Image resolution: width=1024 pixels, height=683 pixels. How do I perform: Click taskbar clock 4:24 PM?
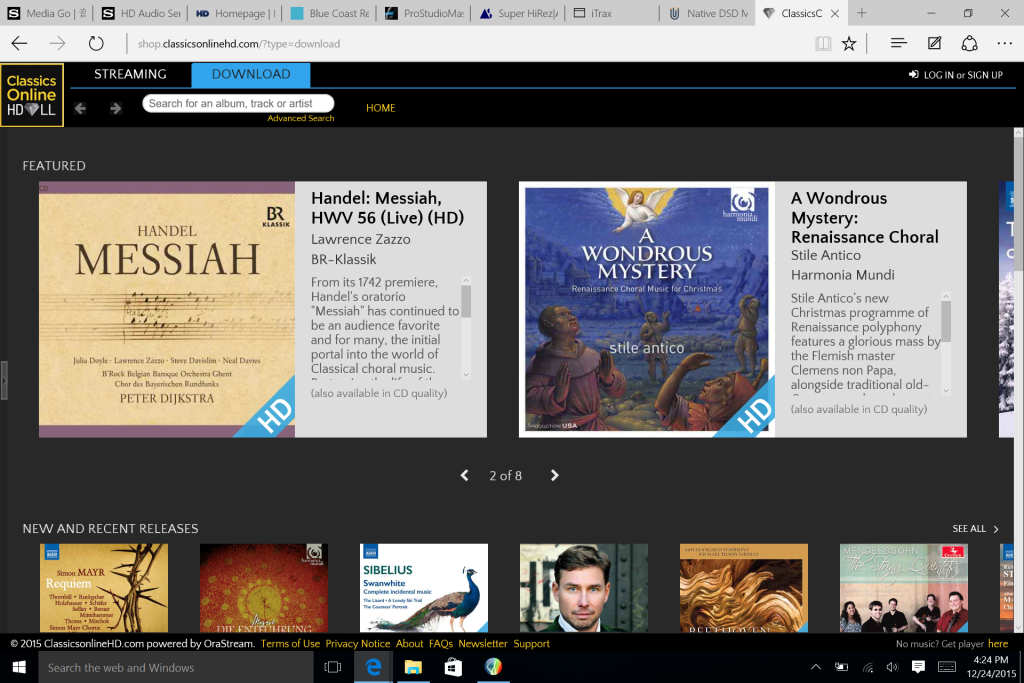(x=991, y=660)
